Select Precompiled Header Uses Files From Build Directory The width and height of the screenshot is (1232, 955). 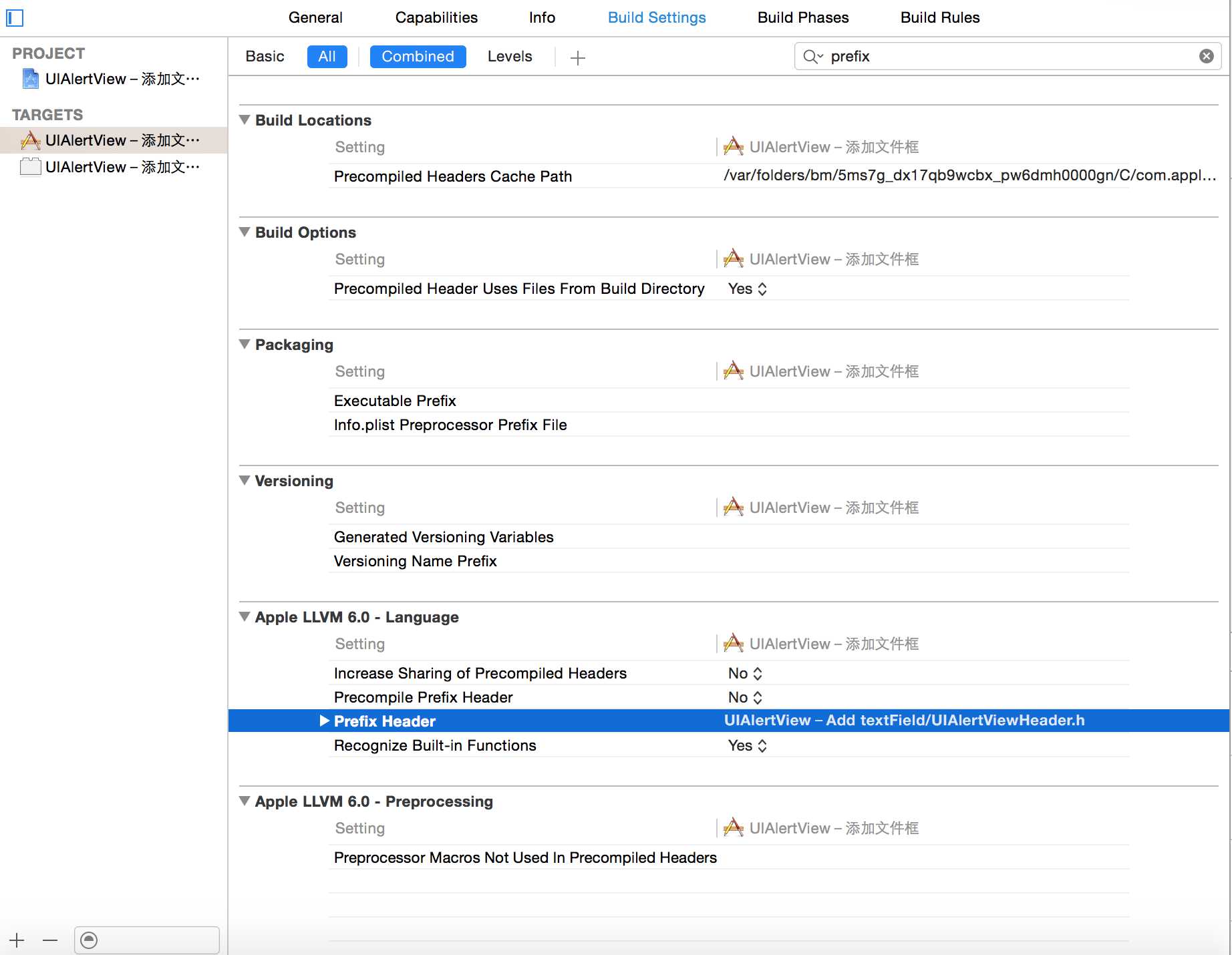(x=519, y=289)
